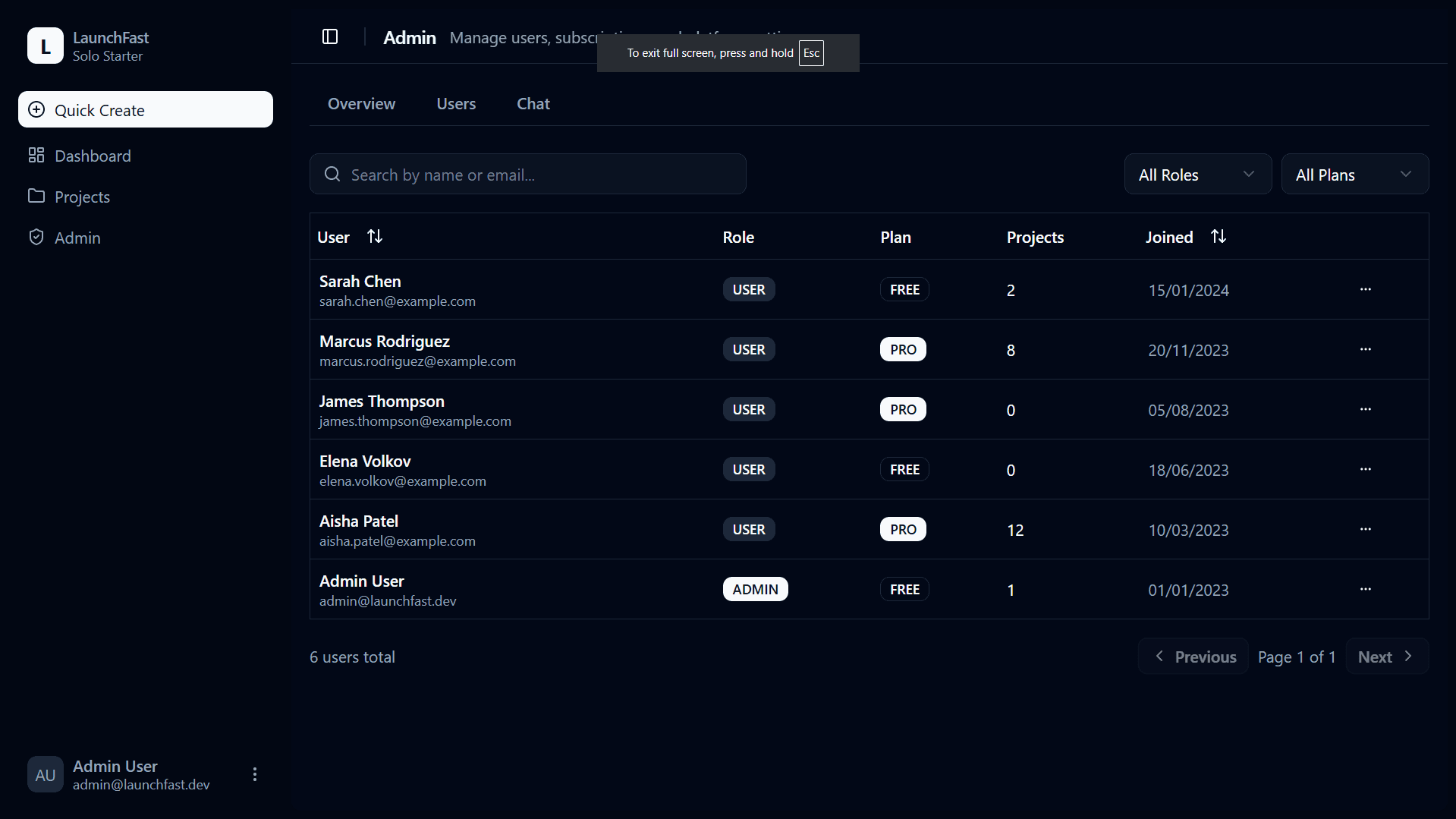This screenshot has width=1456, height=819.
Task: Toggle sorting on the Joined column
Action: pos(1219,236)
